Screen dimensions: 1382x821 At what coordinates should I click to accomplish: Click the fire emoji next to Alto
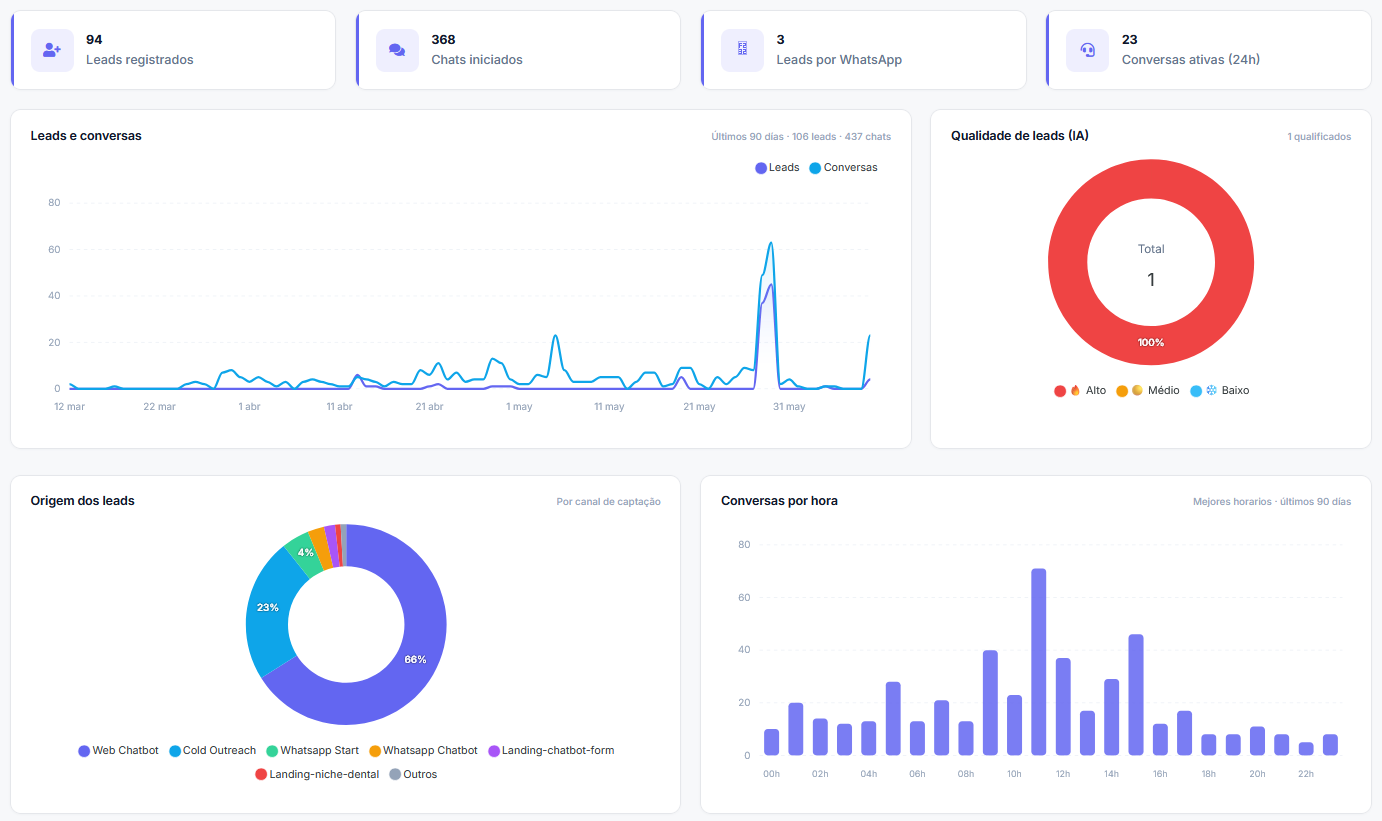click(1075, 390)
